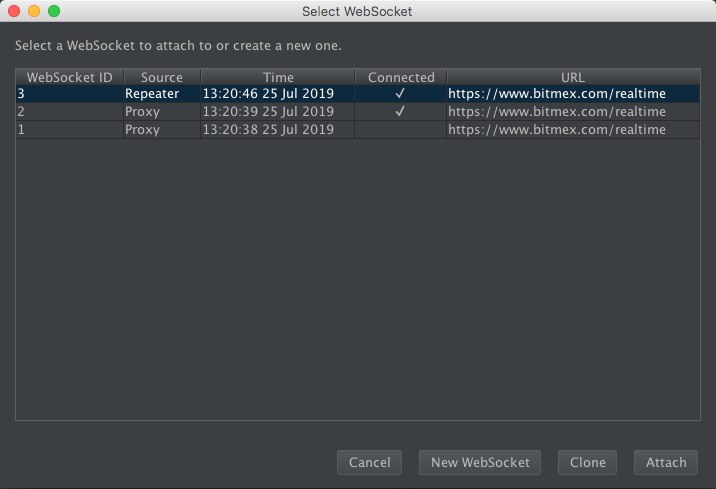The image size is (716, 489).
Task: Sort by Connected column header
Action: [x=401, y=77]
